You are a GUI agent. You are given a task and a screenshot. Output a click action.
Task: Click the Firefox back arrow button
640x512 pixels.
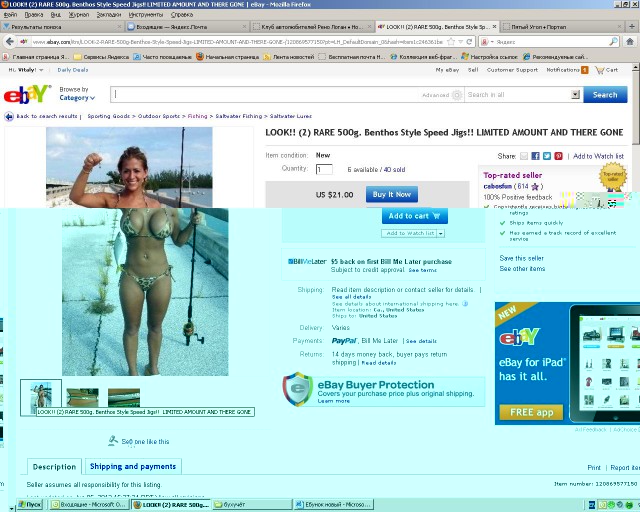point(10,42)
